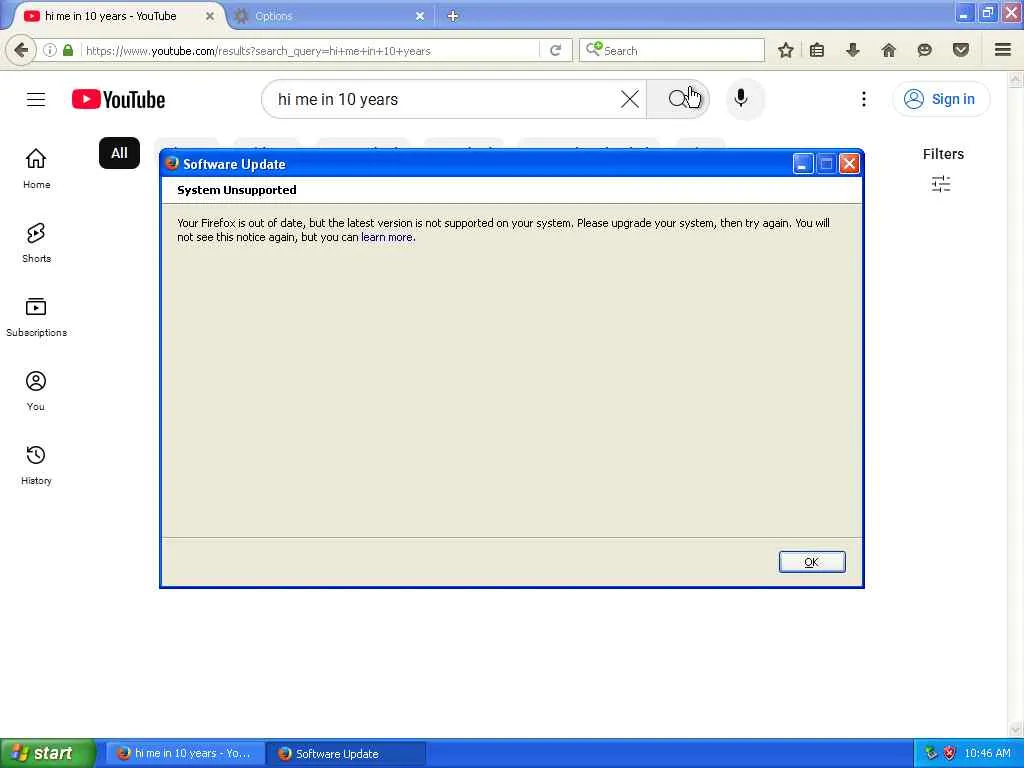Image resolution: width=1024 pixels, height=768 pixels.
Task: Click the 10:46 AM system clock
Action: click(987, 753)
